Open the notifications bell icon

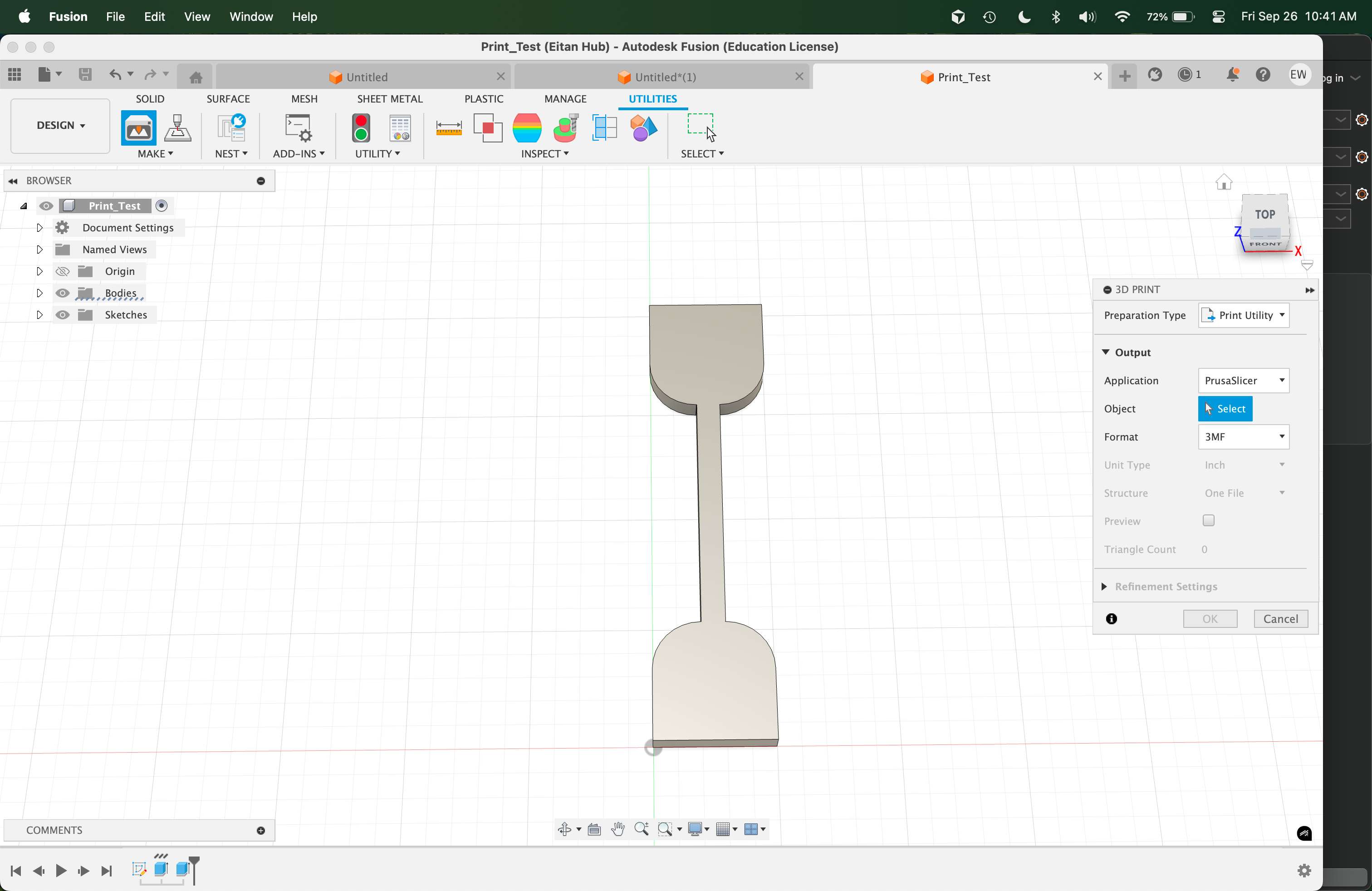(x=1233, y=75)
